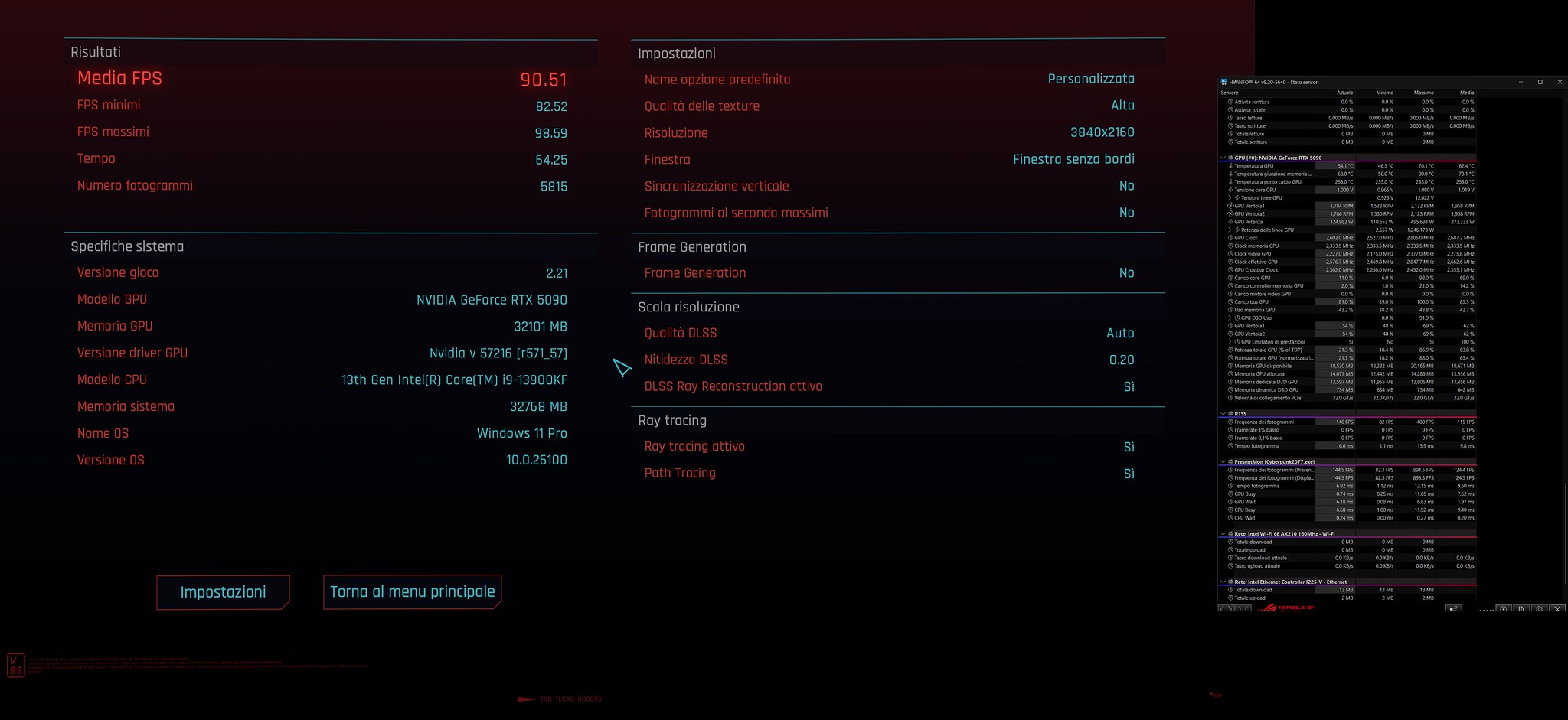Click fan icon beside GPU Ventola1 1,784 RPM
Screen dimensions: 1568x720
click(x=1231, y=206)
